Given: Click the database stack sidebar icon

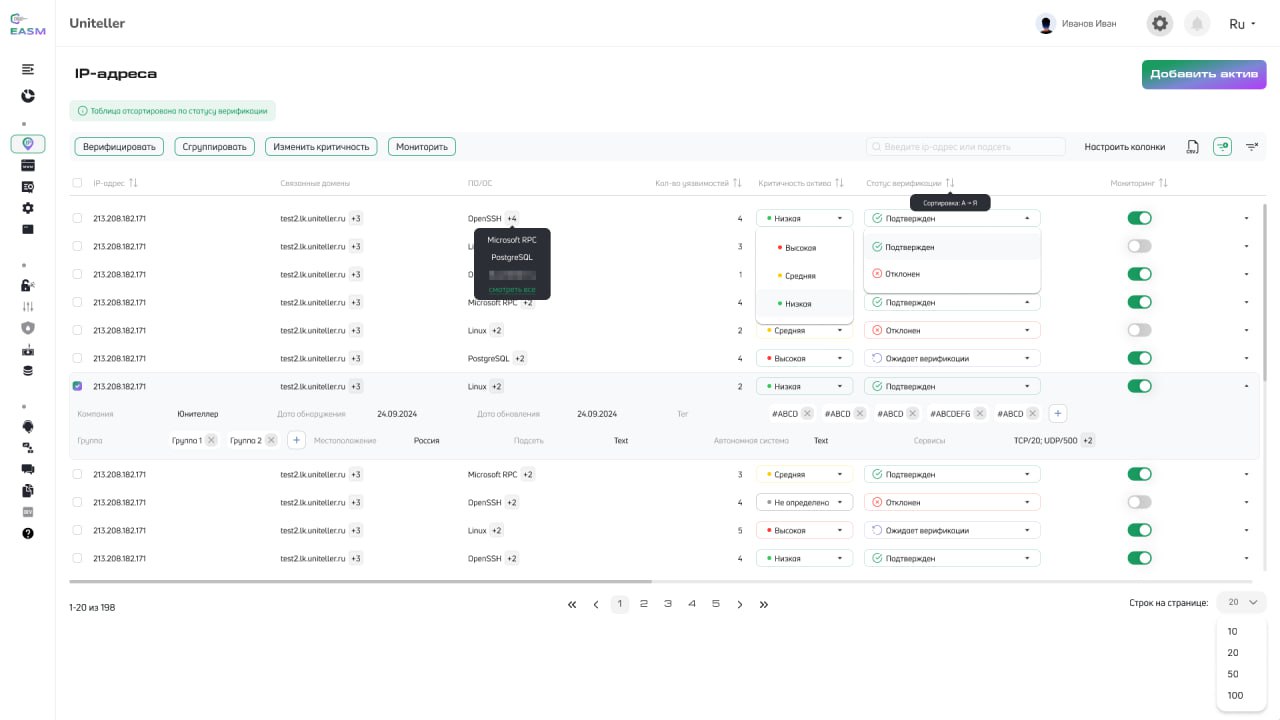Looking at the screenshot, I should click(28, 371).
